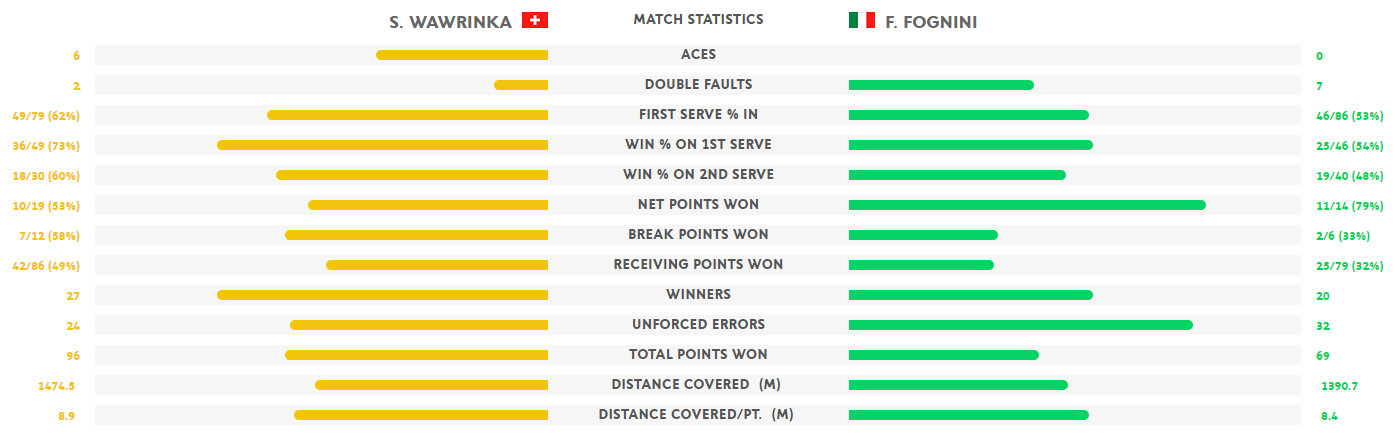Click Fognini's green WINNERS bar
This screenshot has width=1395, height=437.
[971, 295]
